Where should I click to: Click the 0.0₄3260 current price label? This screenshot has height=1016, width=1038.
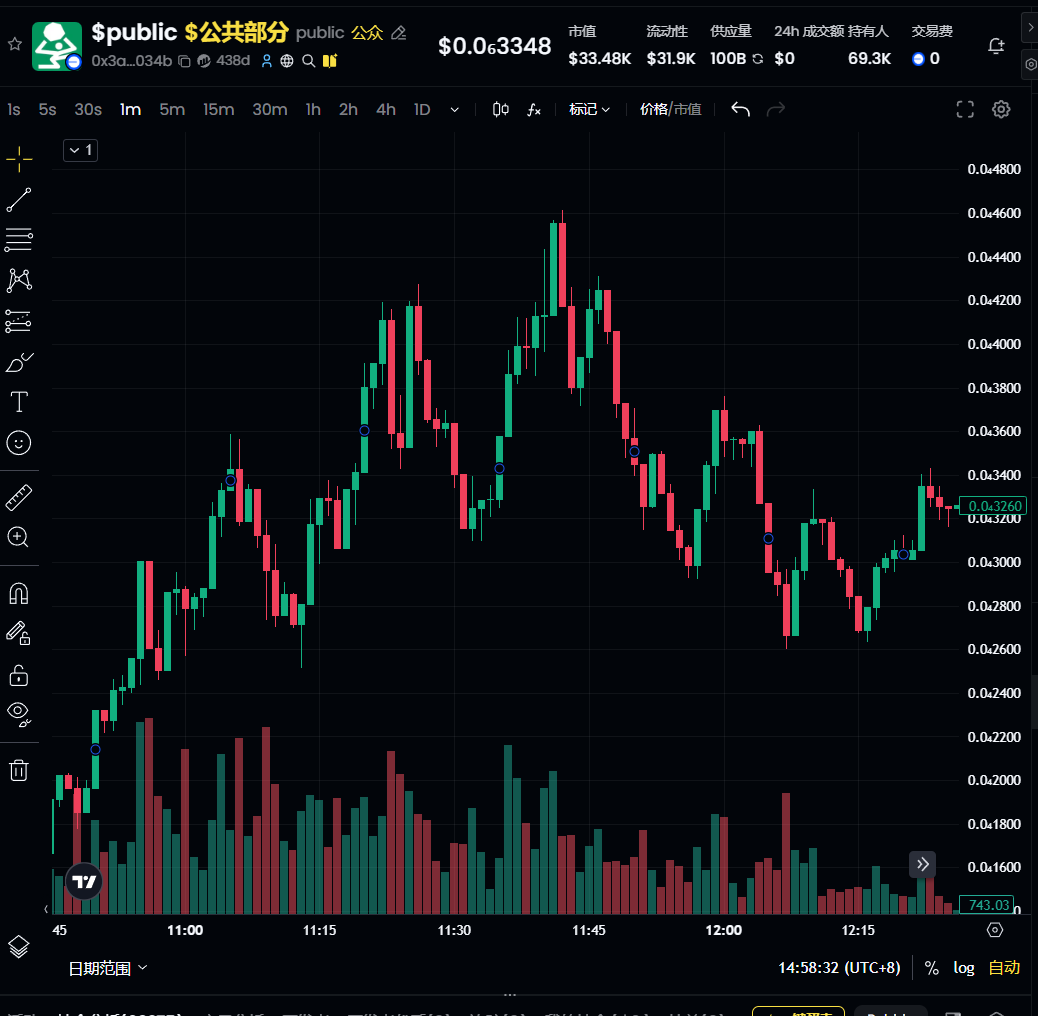tap(993, 506)
